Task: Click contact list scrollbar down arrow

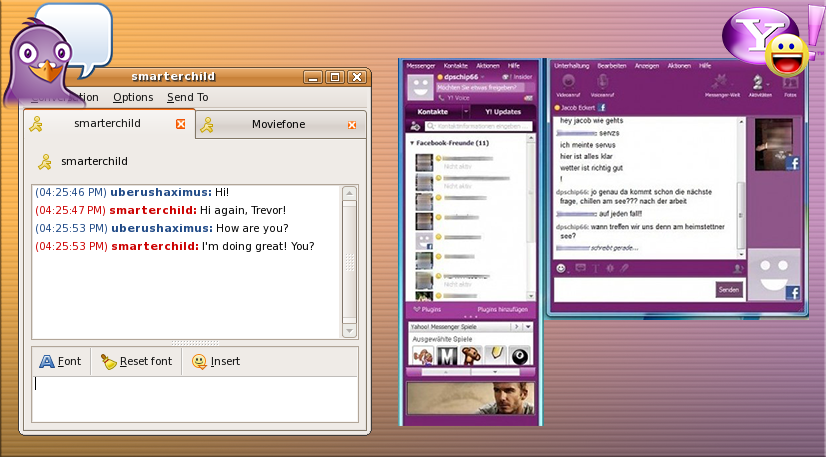Action: pyautogui.click(x=531, y=296)
